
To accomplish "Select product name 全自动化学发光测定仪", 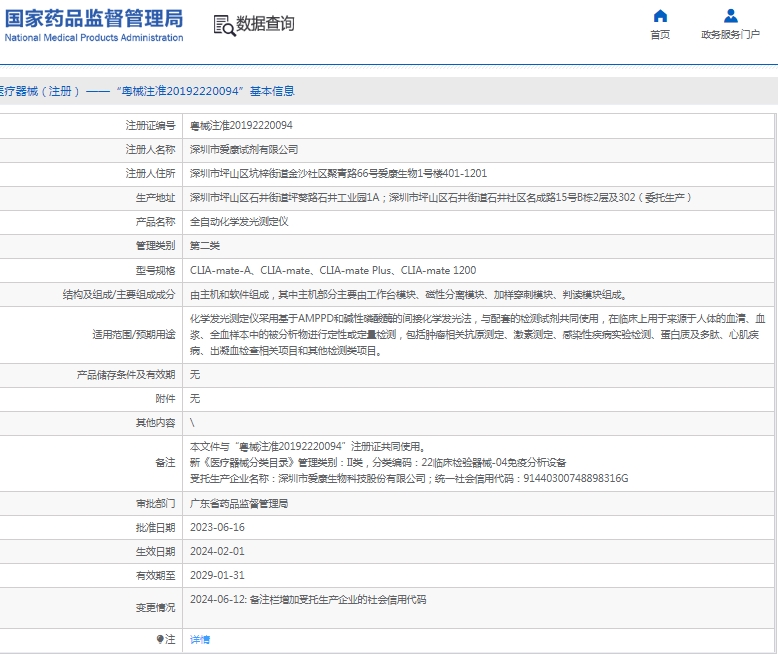I will click(x=239, y=221).
